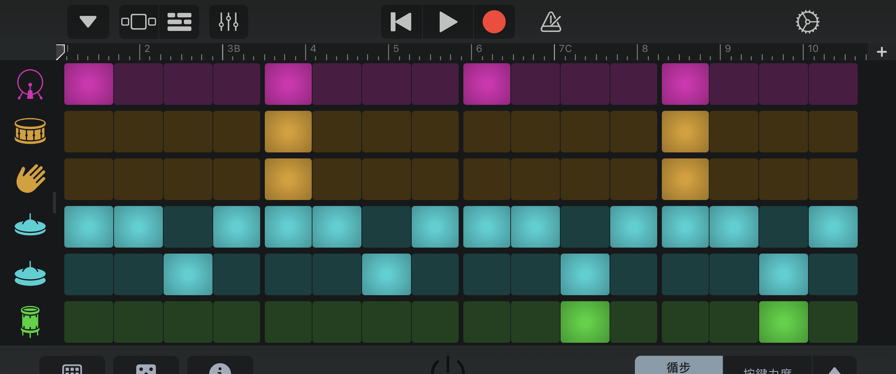Select the kick drum instrument row
This screenshot has width=896, height=374.
point(30,85)
